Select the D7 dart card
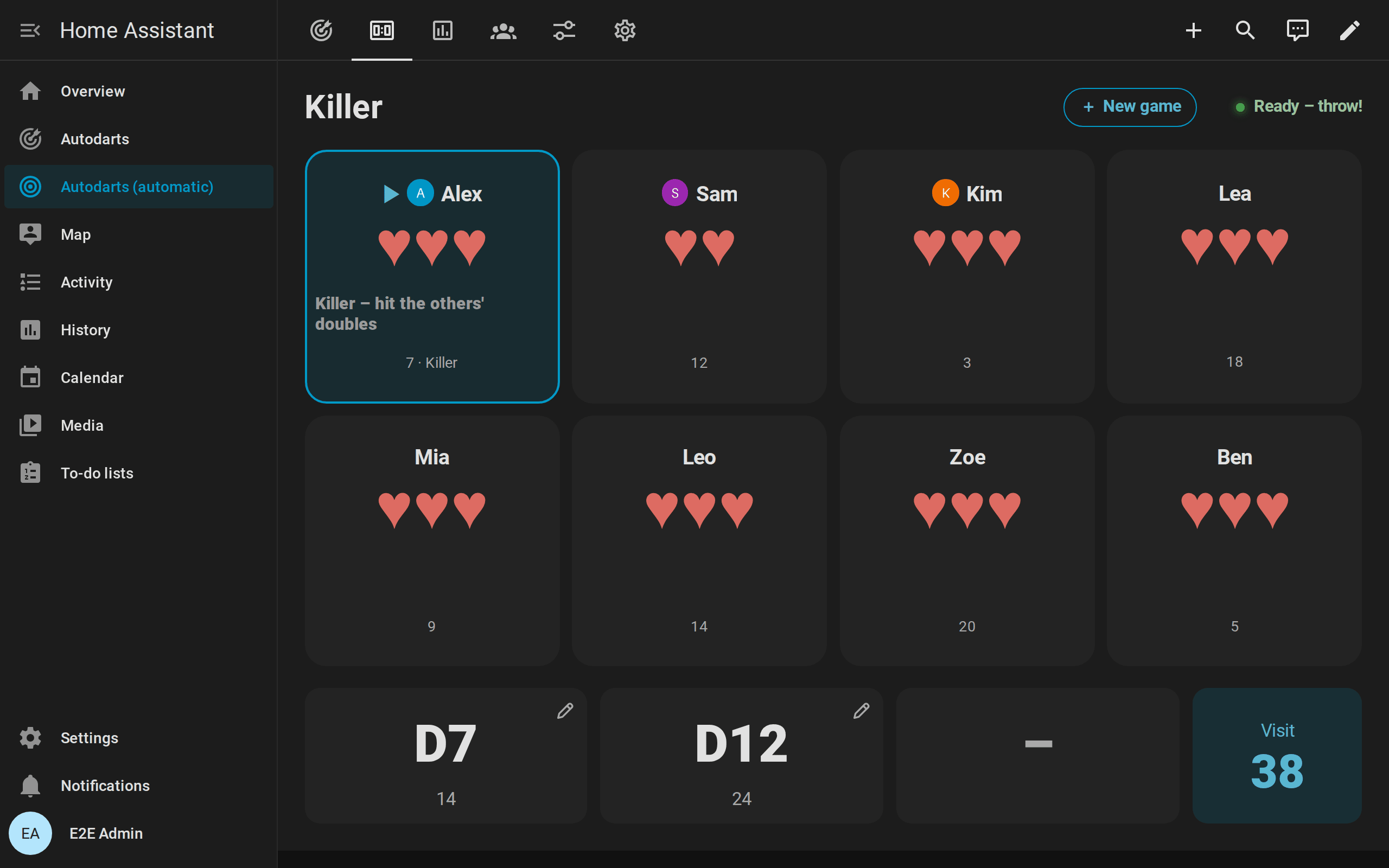The image size is (1389, 868). [x=446, y=756]
